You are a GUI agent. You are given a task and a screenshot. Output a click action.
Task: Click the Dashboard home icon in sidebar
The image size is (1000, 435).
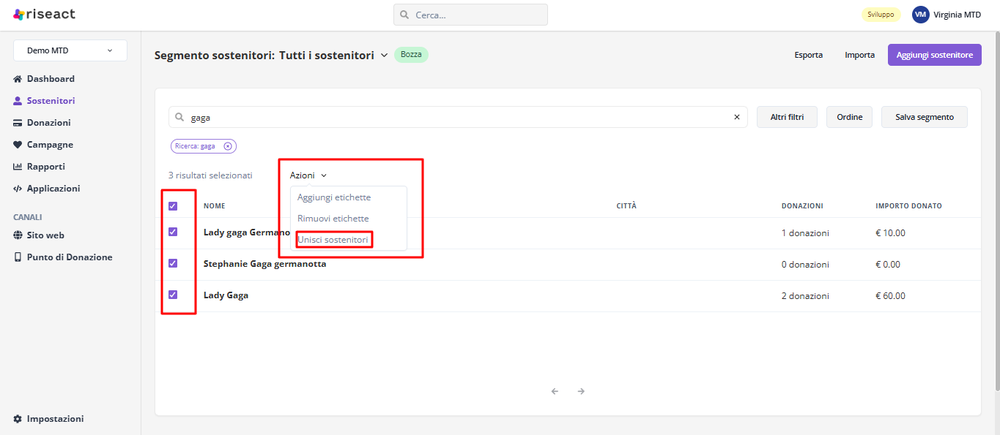[x=18, y=79]
